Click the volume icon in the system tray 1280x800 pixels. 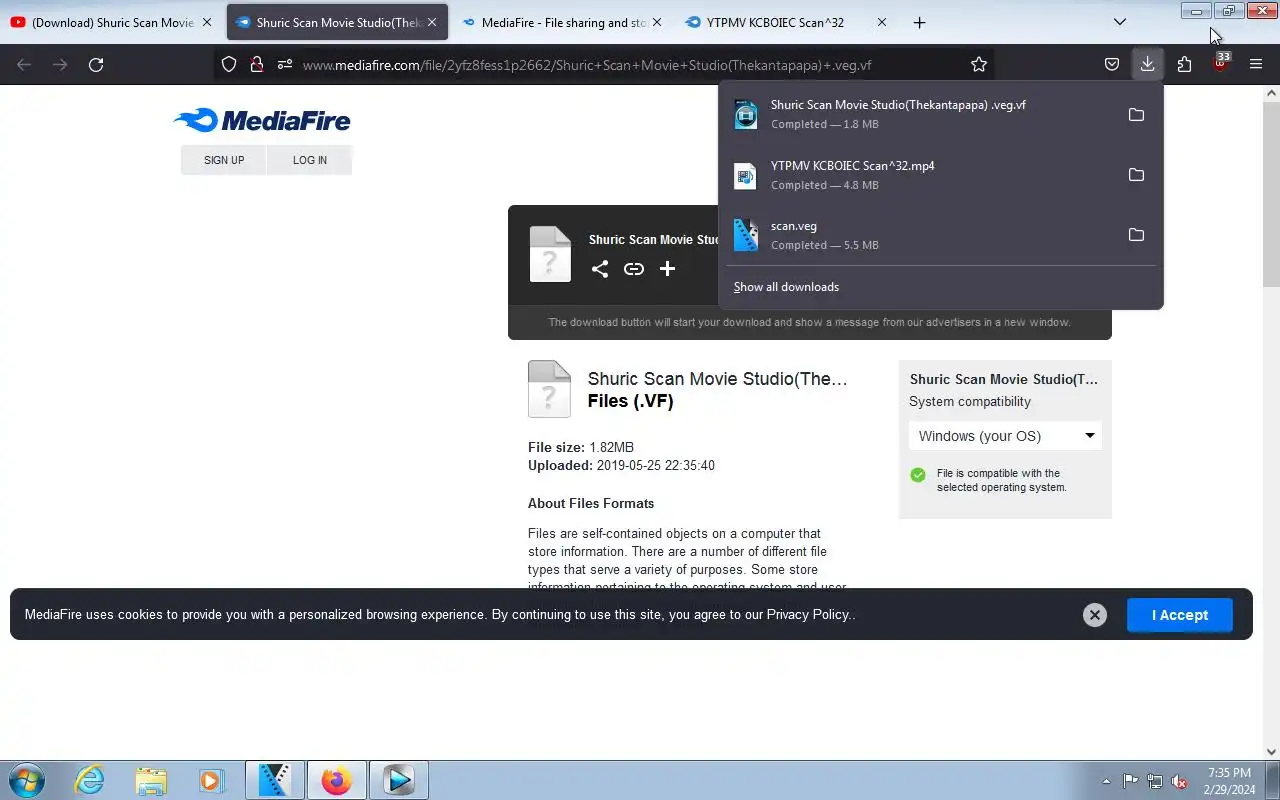[x=1180, y=781]
